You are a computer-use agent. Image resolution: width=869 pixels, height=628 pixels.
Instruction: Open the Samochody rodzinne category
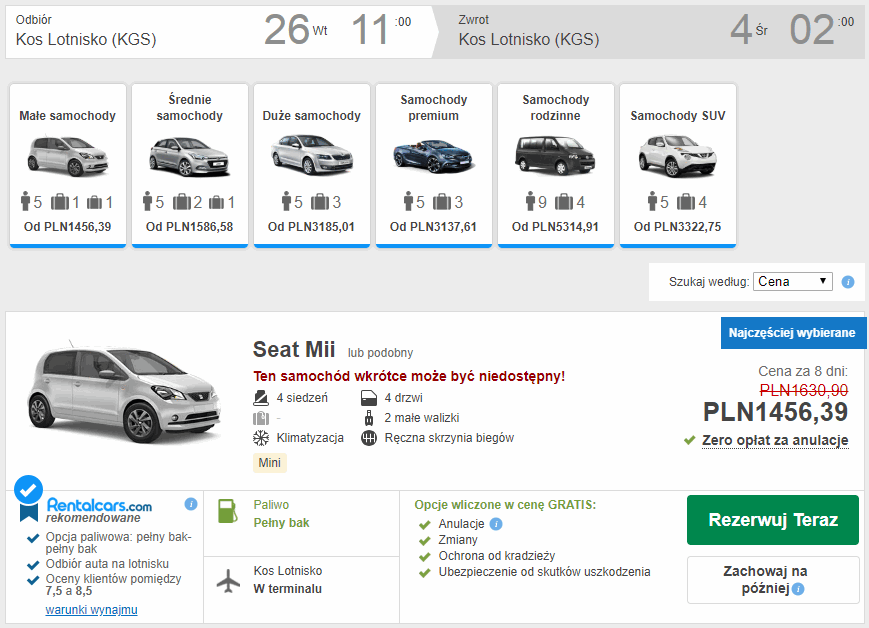pyautogui.click(x=556, y=165)
